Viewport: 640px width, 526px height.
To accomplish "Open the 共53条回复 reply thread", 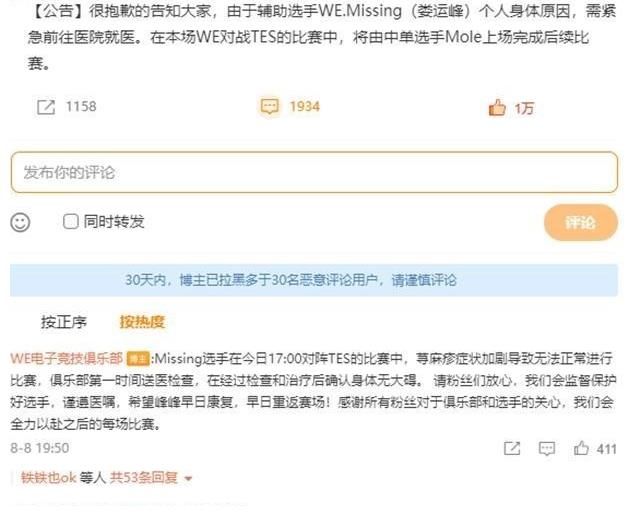I will coord(144,477).
